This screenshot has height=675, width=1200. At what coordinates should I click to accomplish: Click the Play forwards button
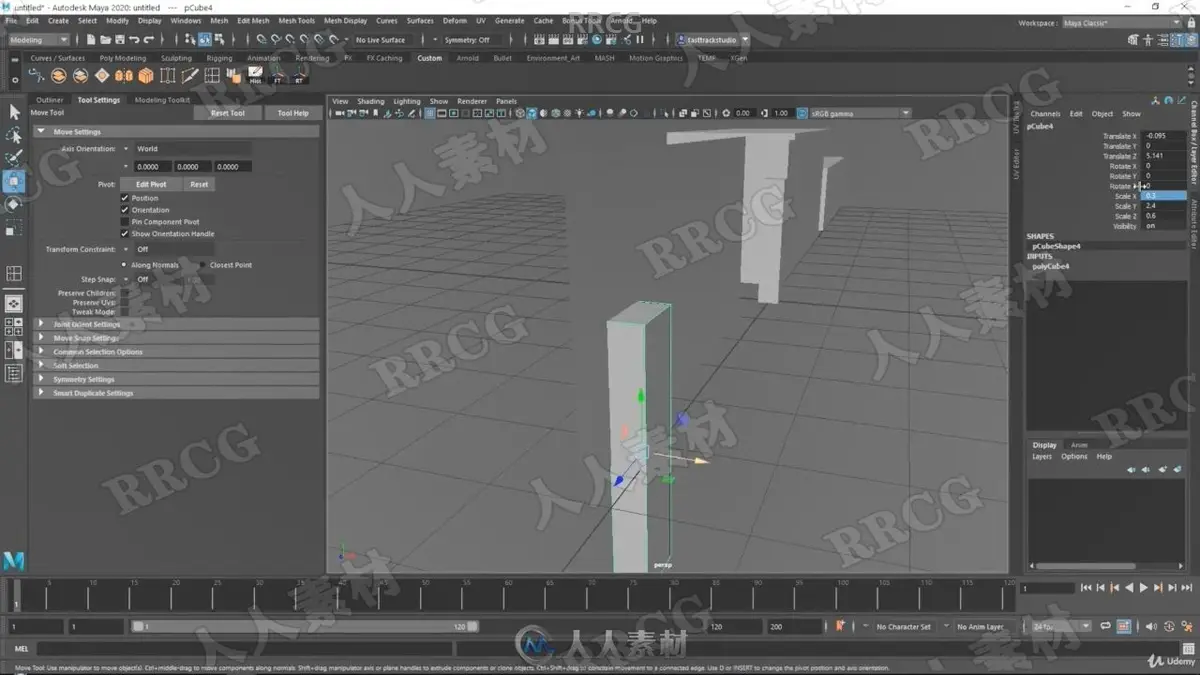[x=1143, y=588]
